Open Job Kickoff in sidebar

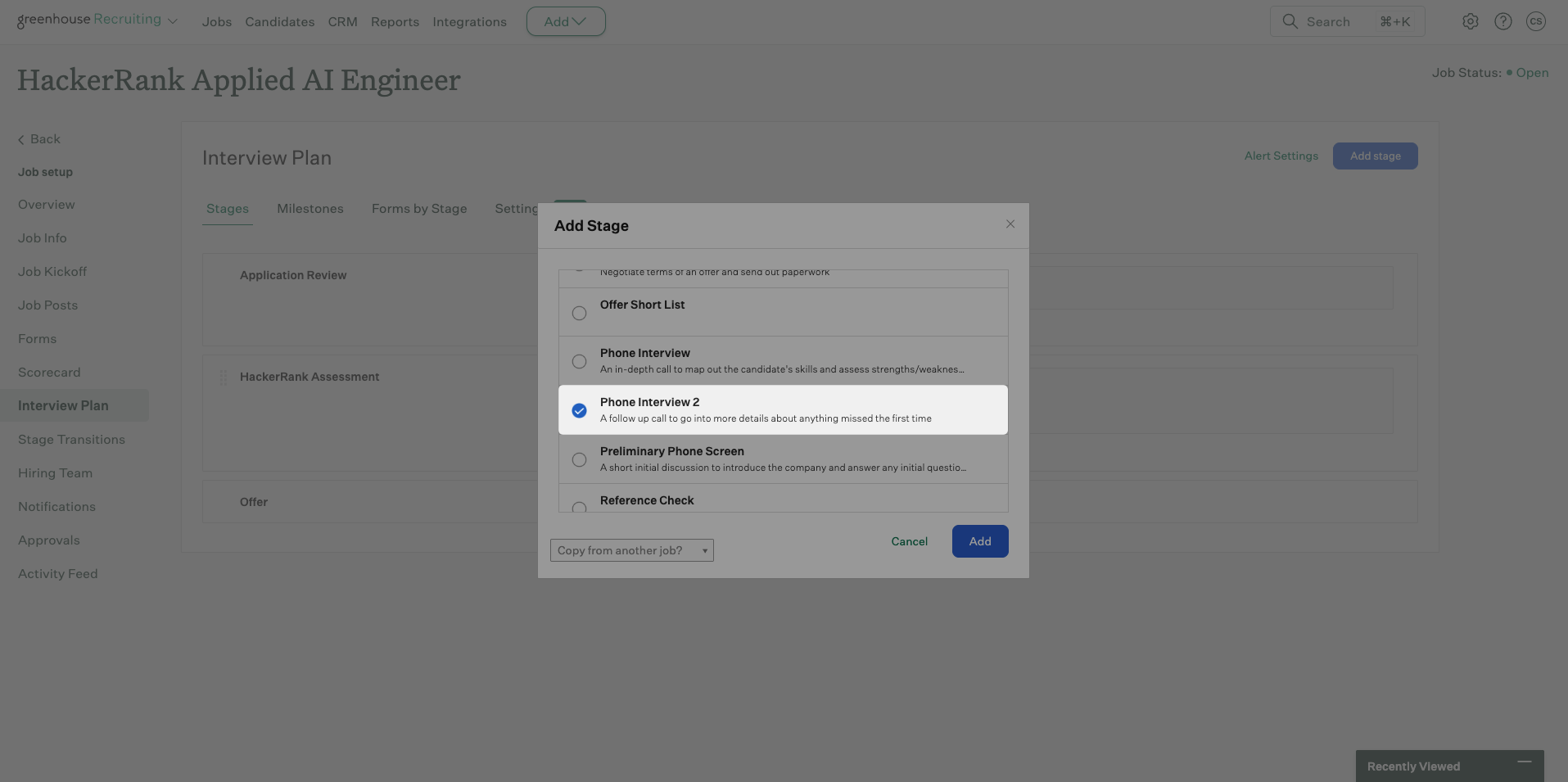pyautogui.click(x=52, y=272)
